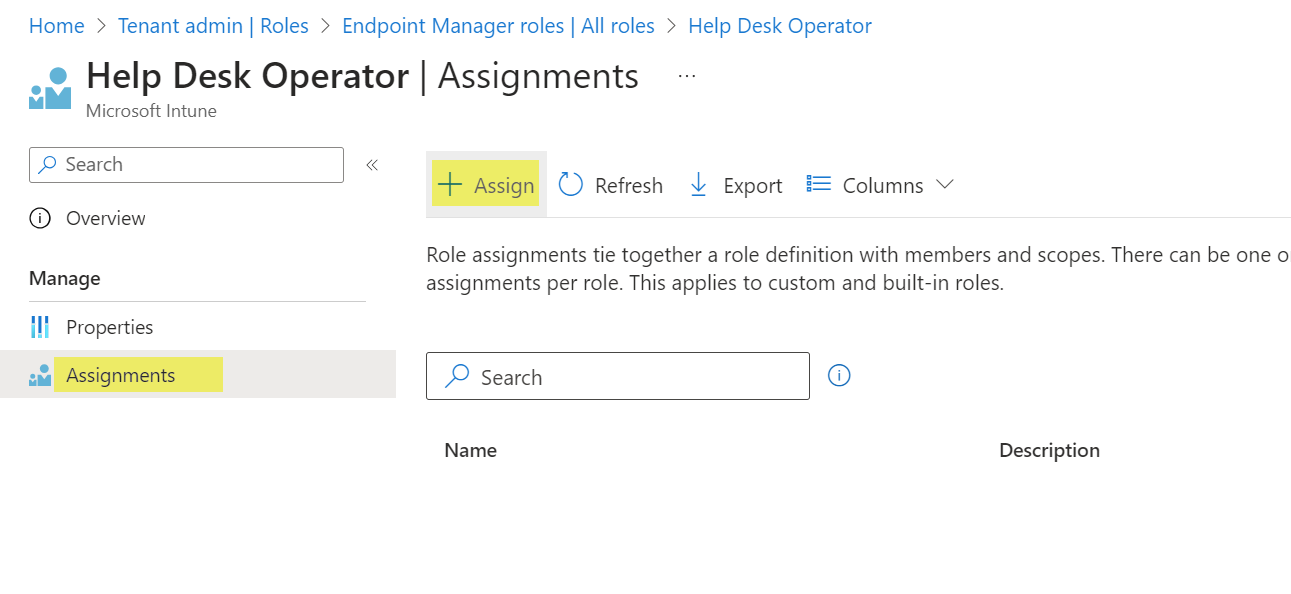This screenshot has width=1291, height=594.
Task: Open the Columns dropdown
Action: tap(880, 185)
